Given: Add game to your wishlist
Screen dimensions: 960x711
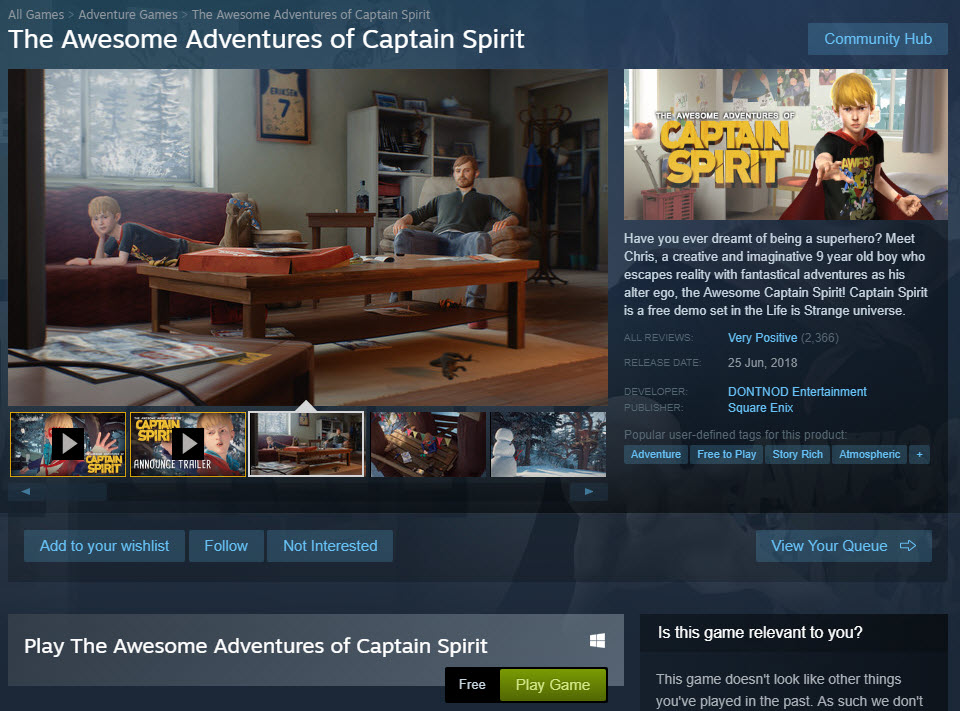Looking at the screenshot, I should [x=104, y=546].
